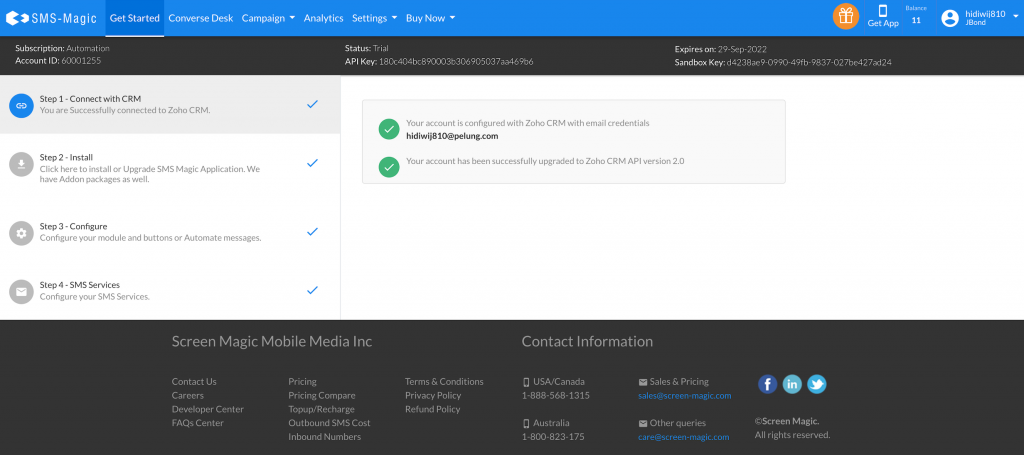1024x455 pixels.
Task: Open the Facebook social icon
Action: point(767,384)
